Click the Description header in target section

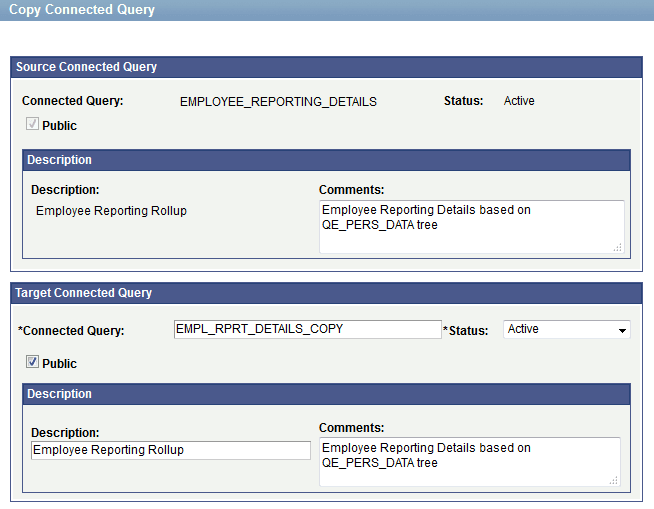pos(59,394)
